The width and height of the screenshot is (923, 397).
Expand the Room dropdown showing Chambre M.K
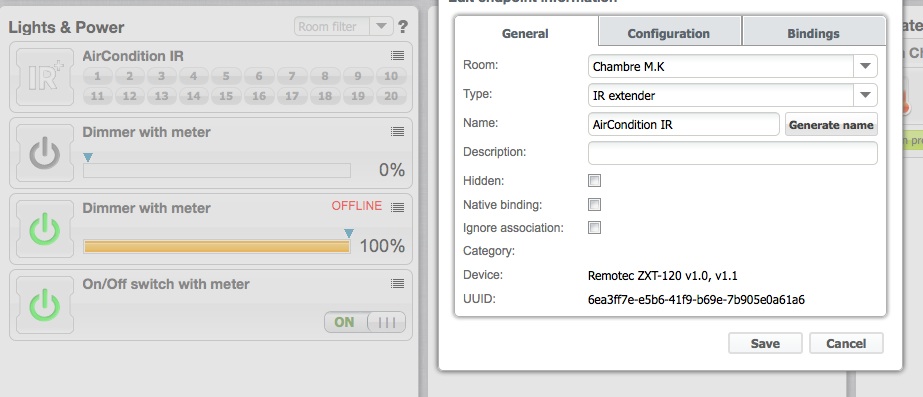click(x=865, y=66)
